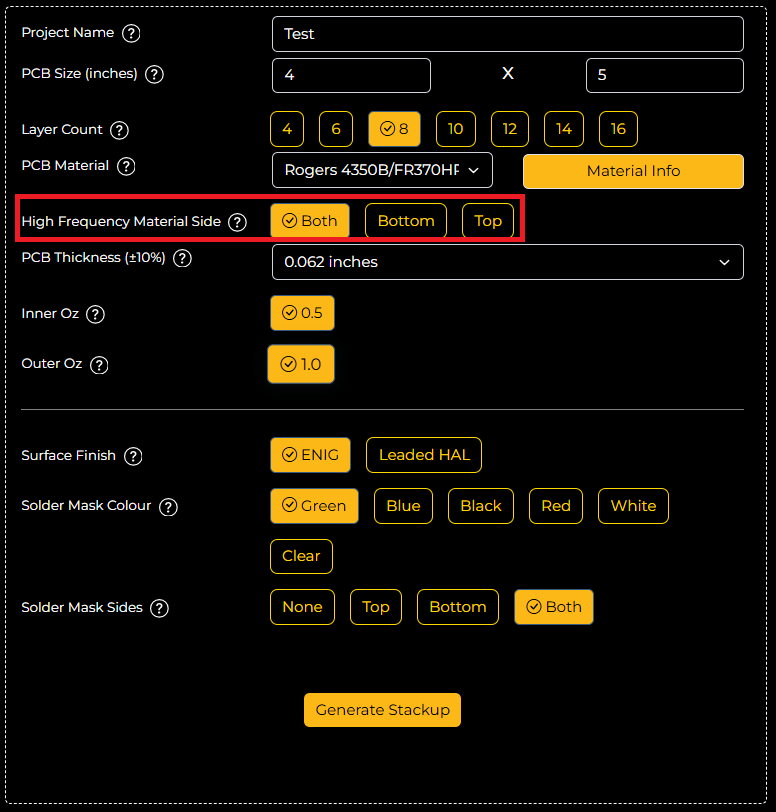Open the Material Info button
Image resolution: width=776 pixels, height=812 pixels.
(x=633, y=171)
